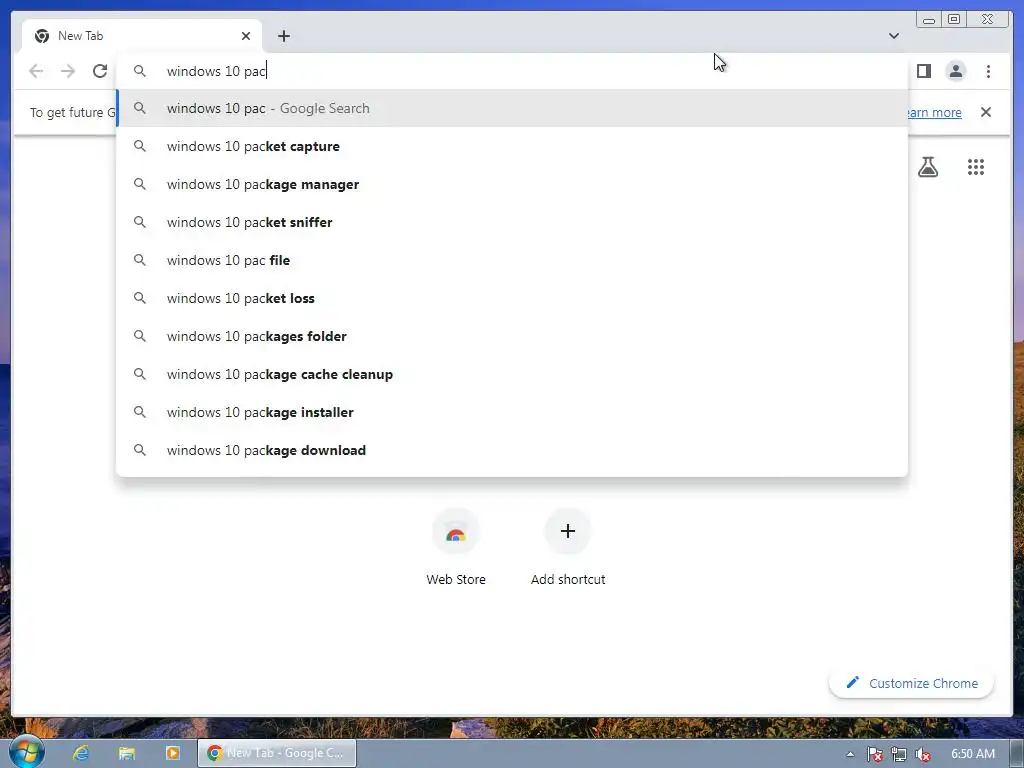Follow the Learn more link
This screenshot has height=768, width=1024.
[934, 112]
